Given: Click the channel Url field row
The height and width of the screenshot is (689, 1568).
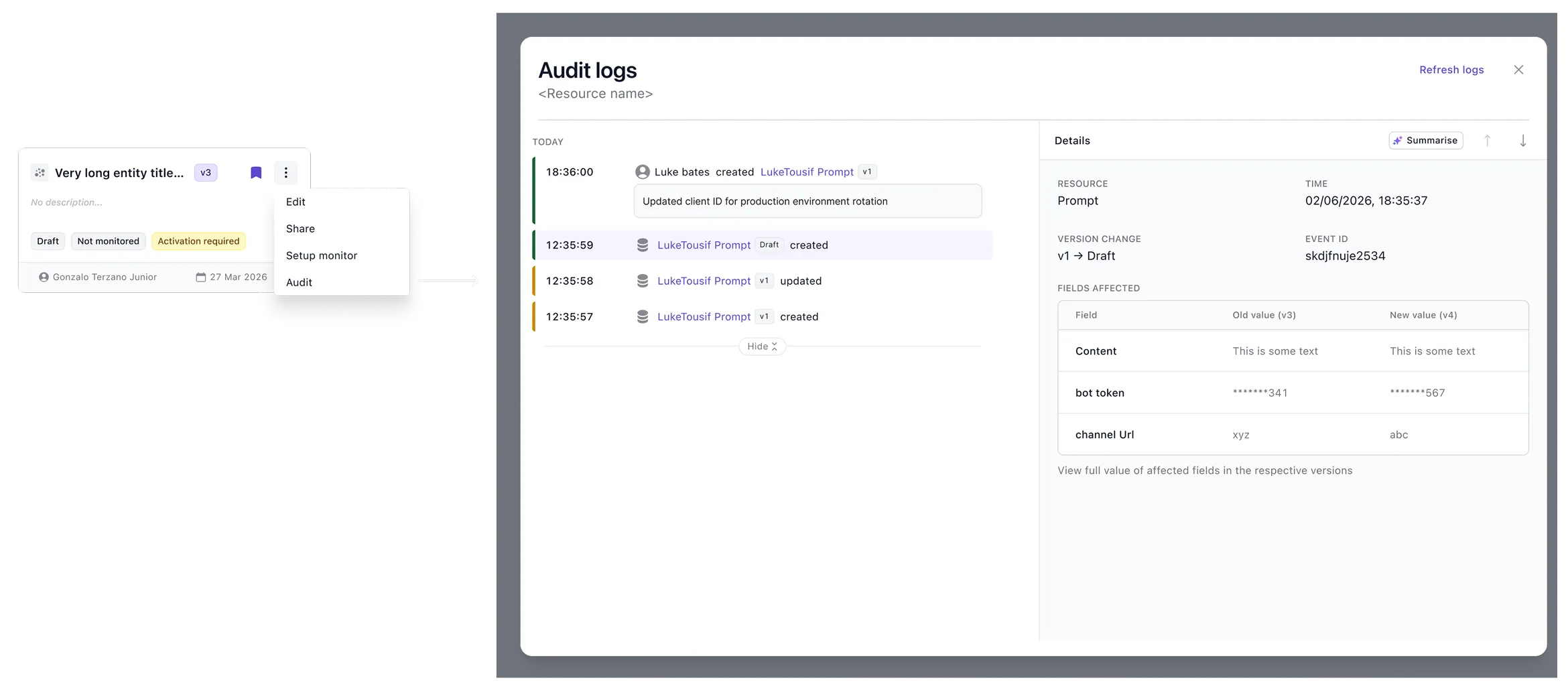Looking at the screenshot, I should point(1293,434).
